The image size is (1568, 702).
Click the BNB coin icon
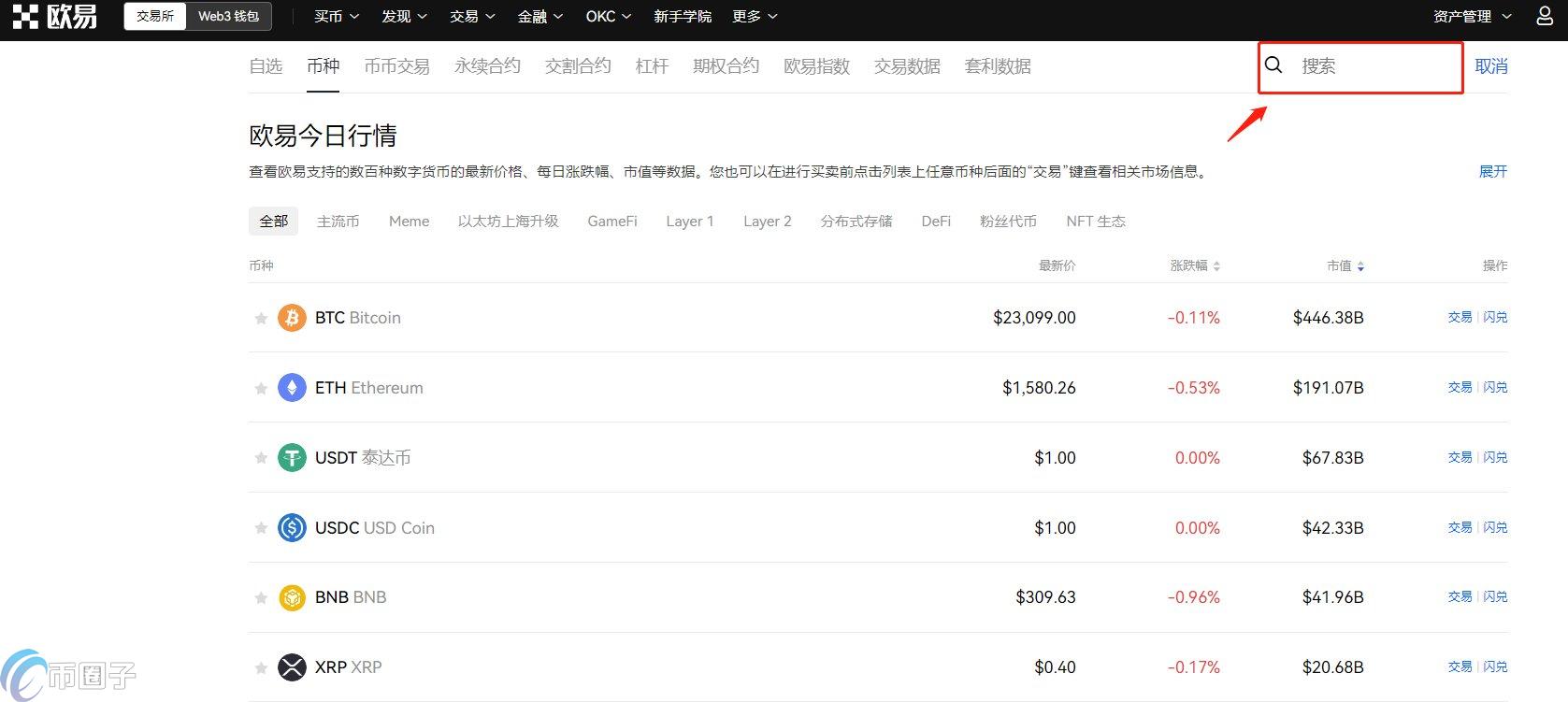(292, 597)
